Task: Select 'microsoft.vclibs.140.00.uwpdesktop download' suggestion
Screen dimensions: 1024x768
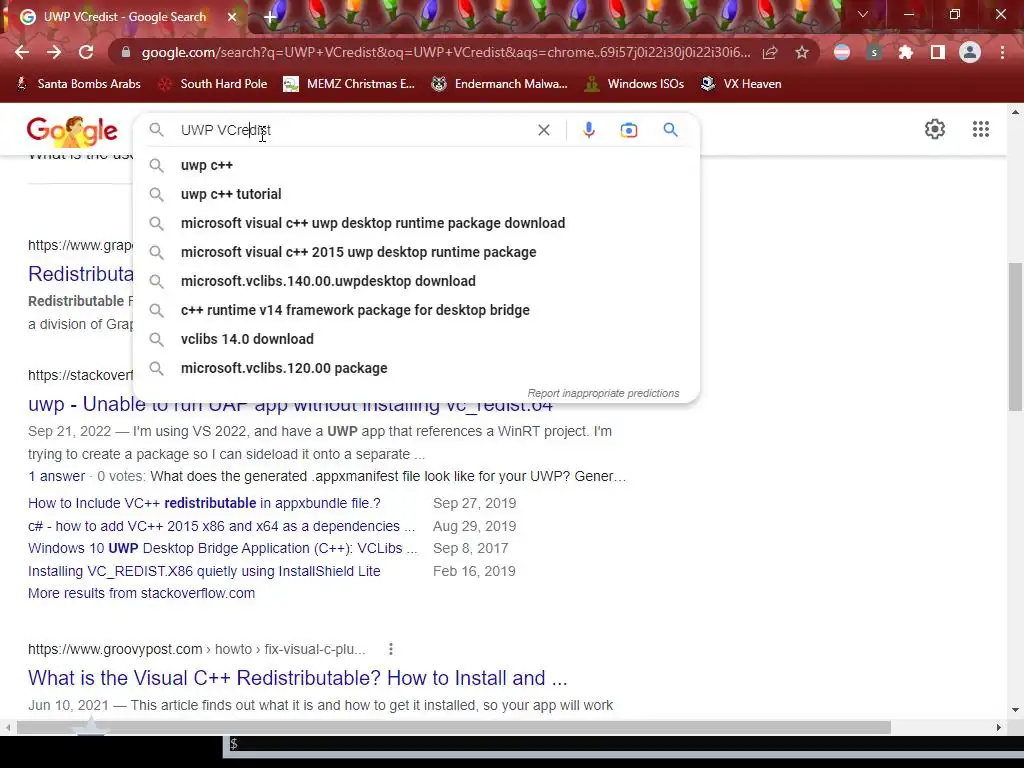Action: coord(416,281)
